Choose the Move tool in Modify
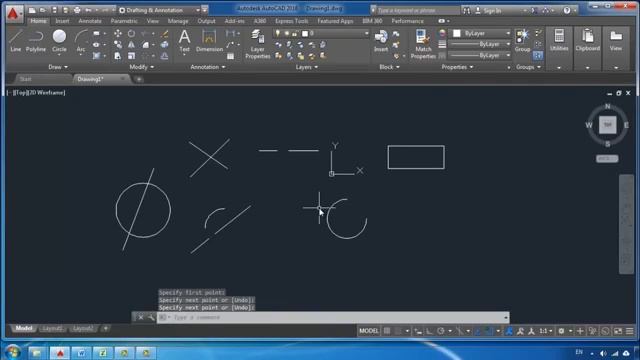The height and width of the screenshot is (360, 640). pos(118,33)
